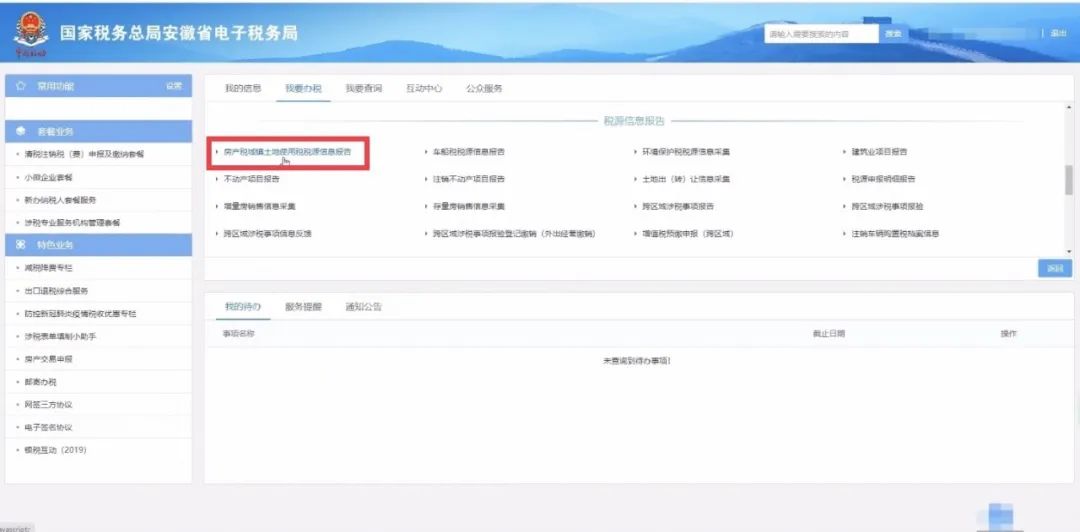This screenshot has width=1080, height=532.
Task: Open 防控新冠肺炎疫情税收优惠专栏
Action: point(80,314)
